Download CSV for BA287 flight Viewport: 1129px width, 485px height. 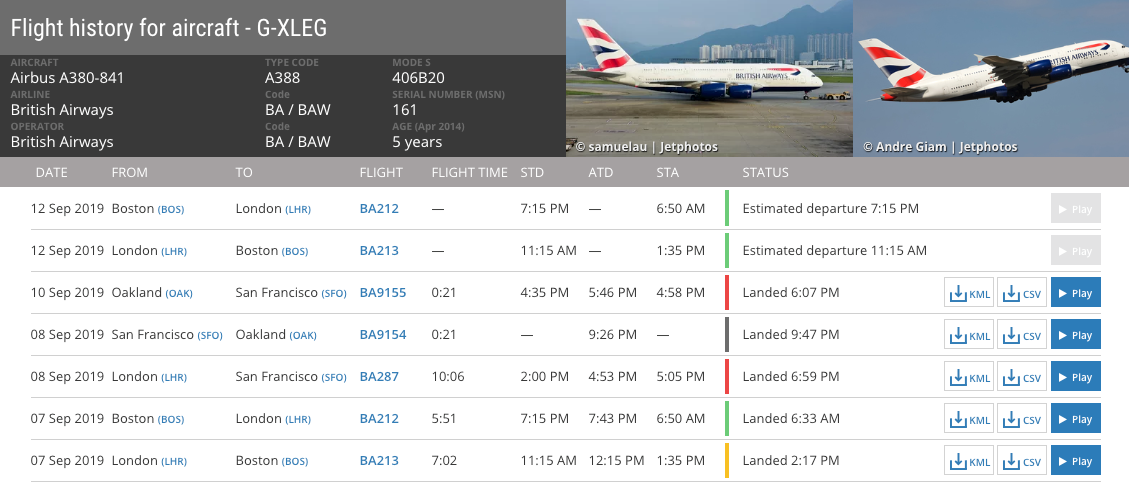point(1022,377)
